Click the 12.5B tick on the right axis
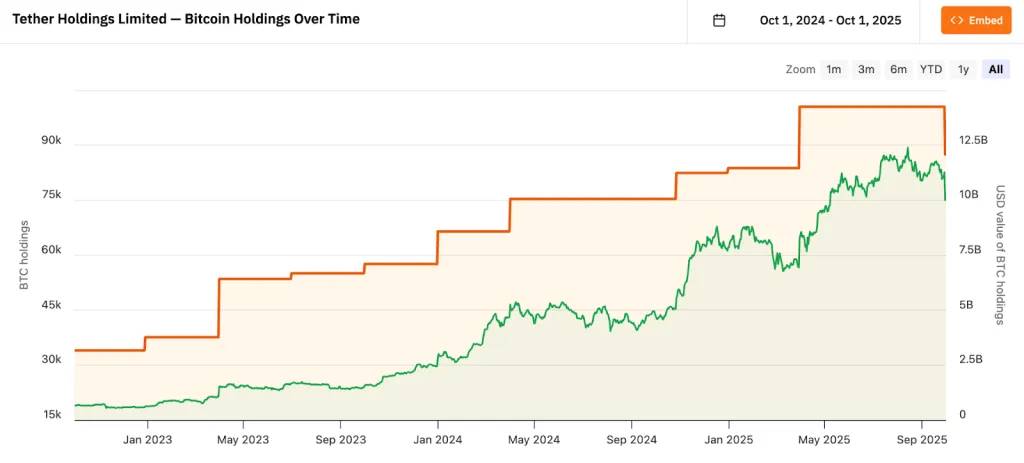1024x463 pixels. coord(973,141)
